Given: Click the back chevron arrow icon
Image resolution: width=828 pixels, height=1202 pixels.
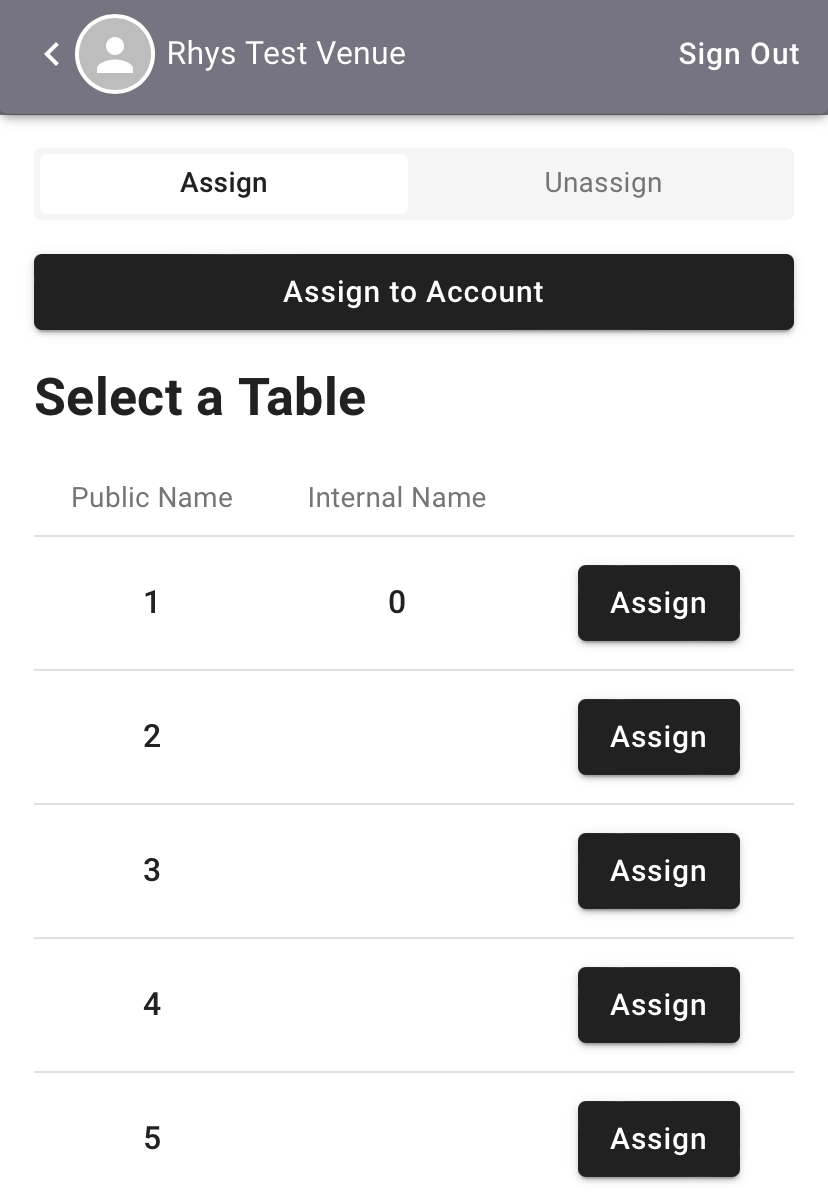Looking at the screenshot, I should (x=52, y=54).
